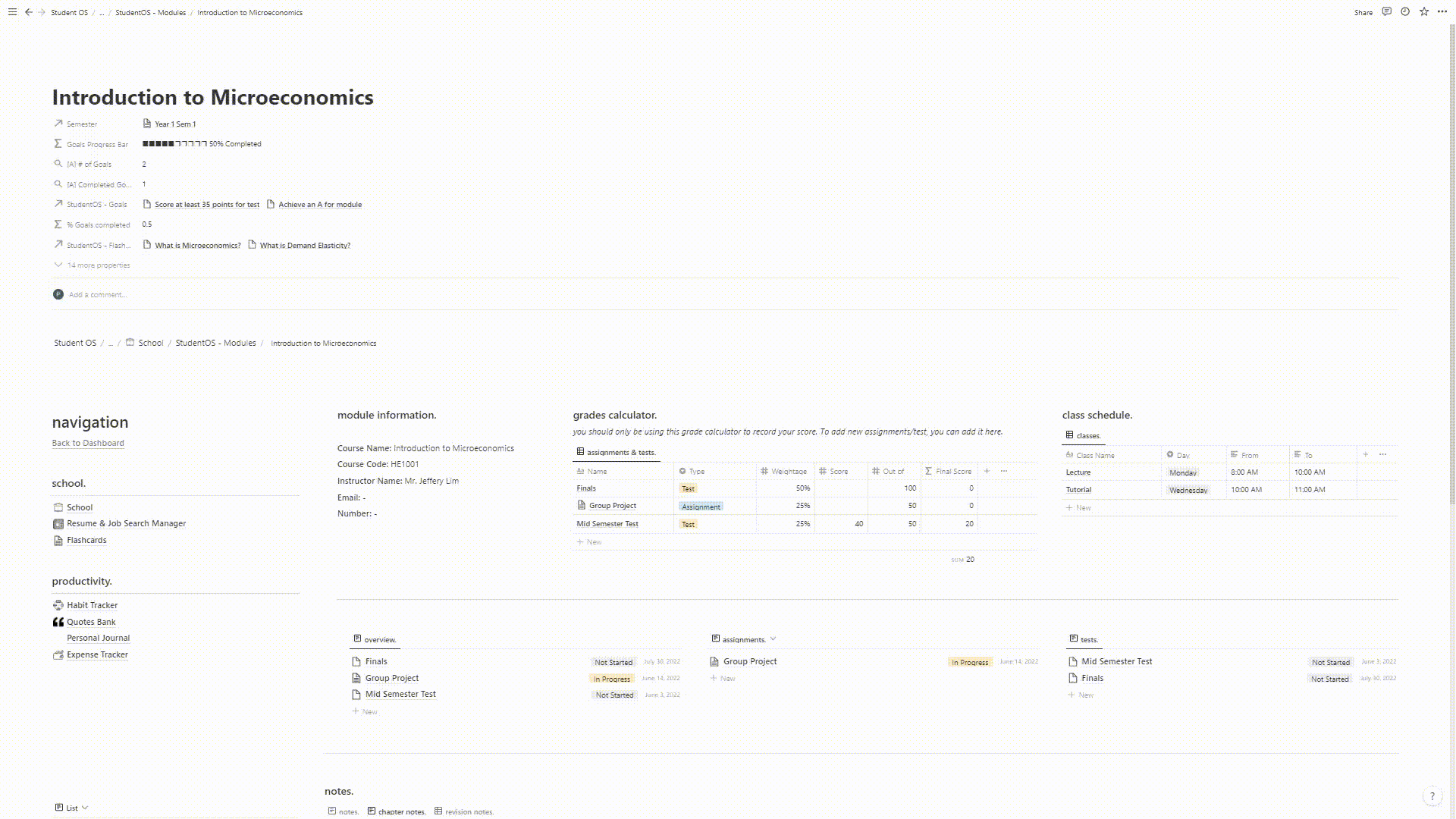
Task: Click the help question mark button
Action: coord(1432,796)
